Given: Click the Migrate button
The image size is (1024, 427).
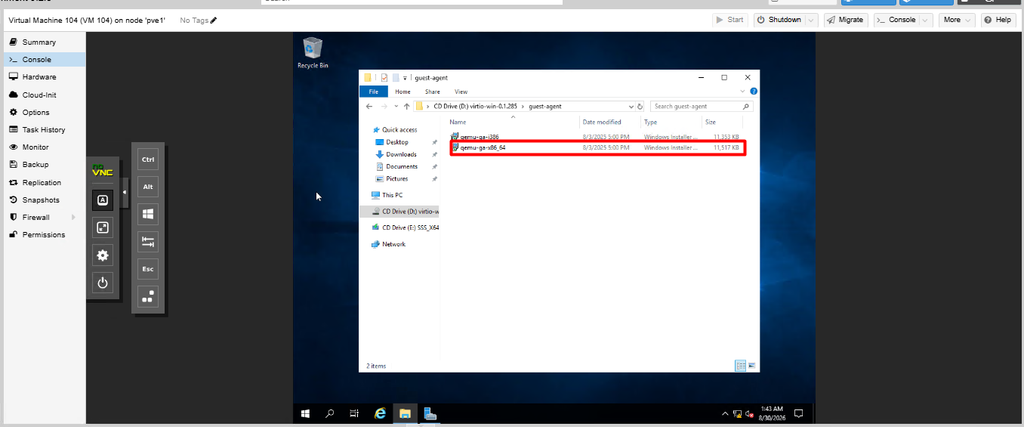Looking at the screenshot, I should point(846,20).
